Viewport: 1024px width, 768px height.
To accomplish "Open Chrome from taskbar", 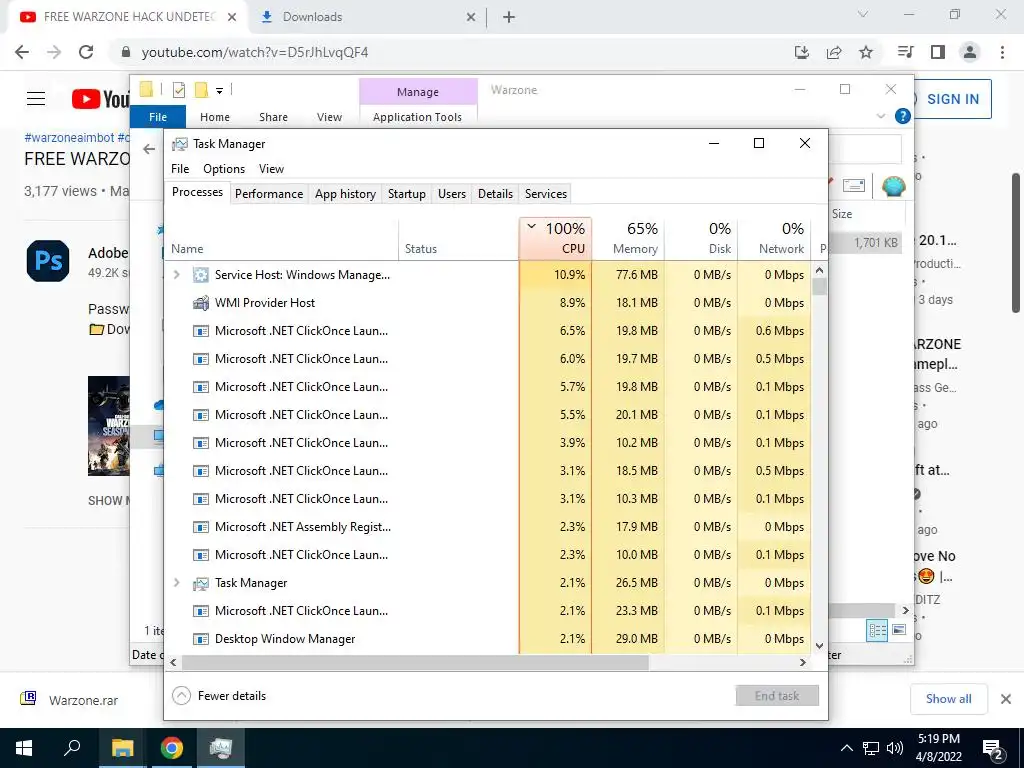I will pyautogui.click(x=172, y=748).
